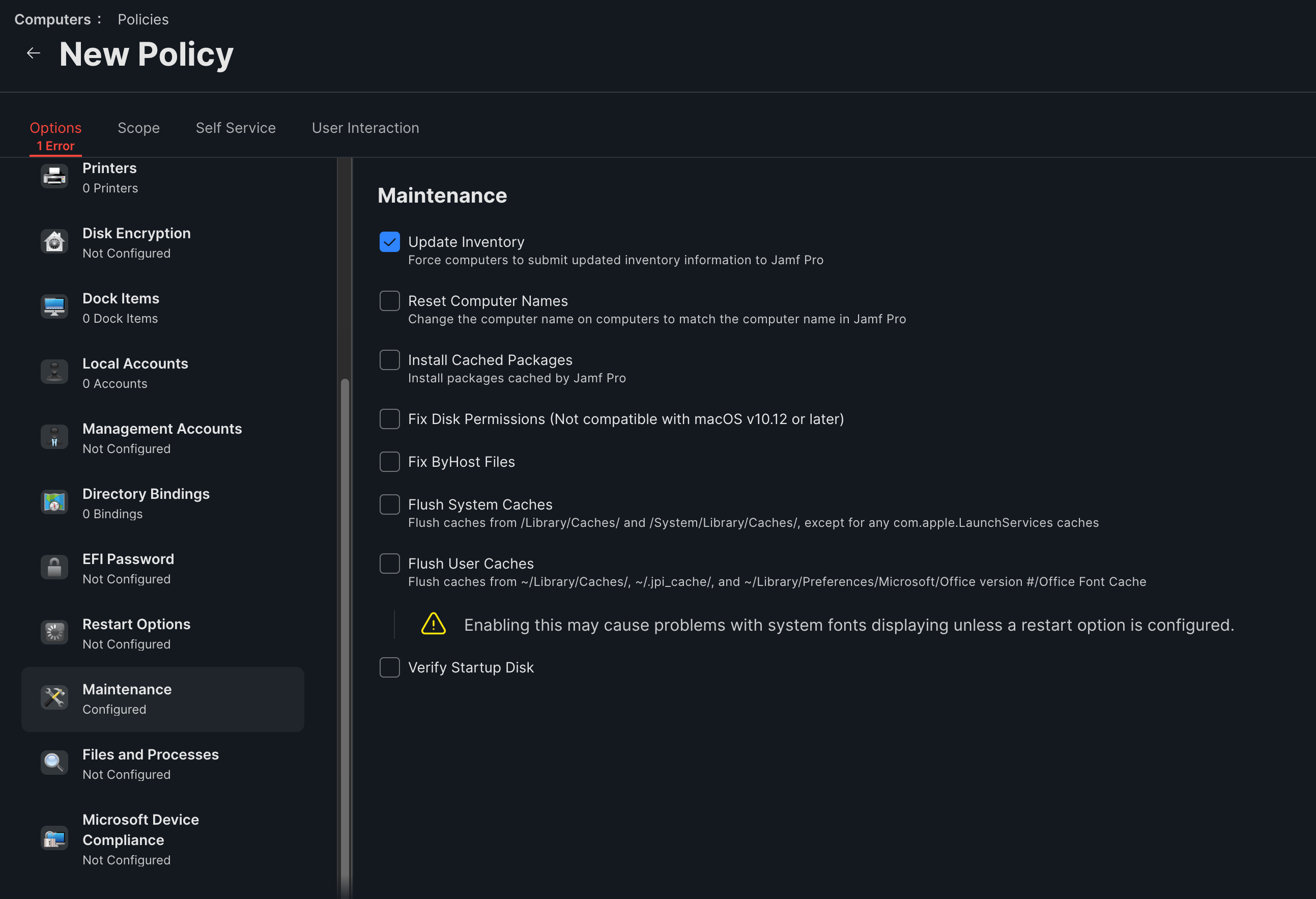The image size is (1316, 899).
Task: Click the Microsoft Device Compliance icon
Action: (54, 838)
